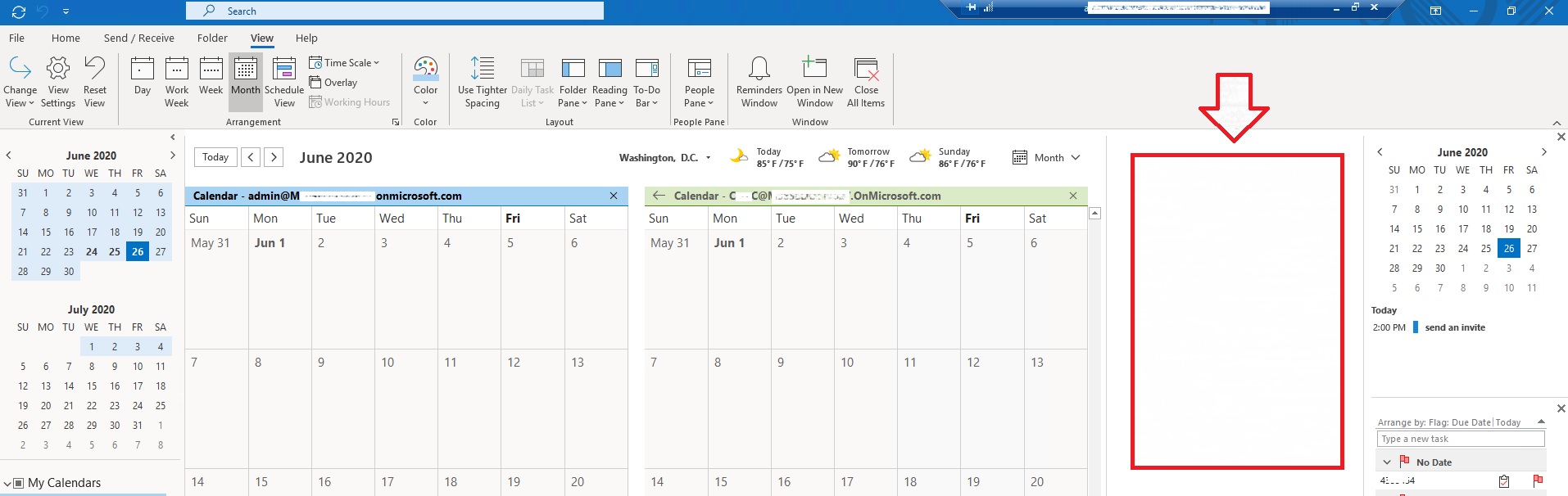Toggle Overlay mode
Screen dimensions: 1568x496
tap(333, 83)
